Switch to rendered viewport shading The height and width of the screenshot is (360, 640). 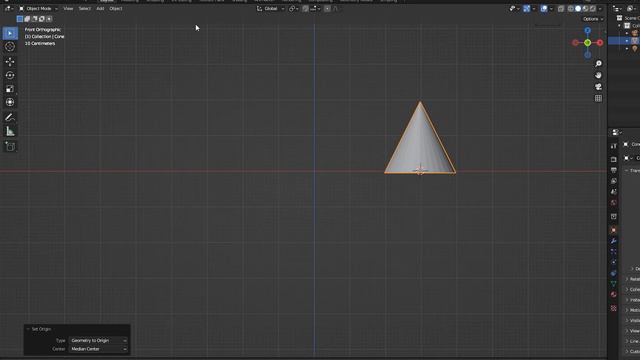pyautogui.click(x=593, y=9)
